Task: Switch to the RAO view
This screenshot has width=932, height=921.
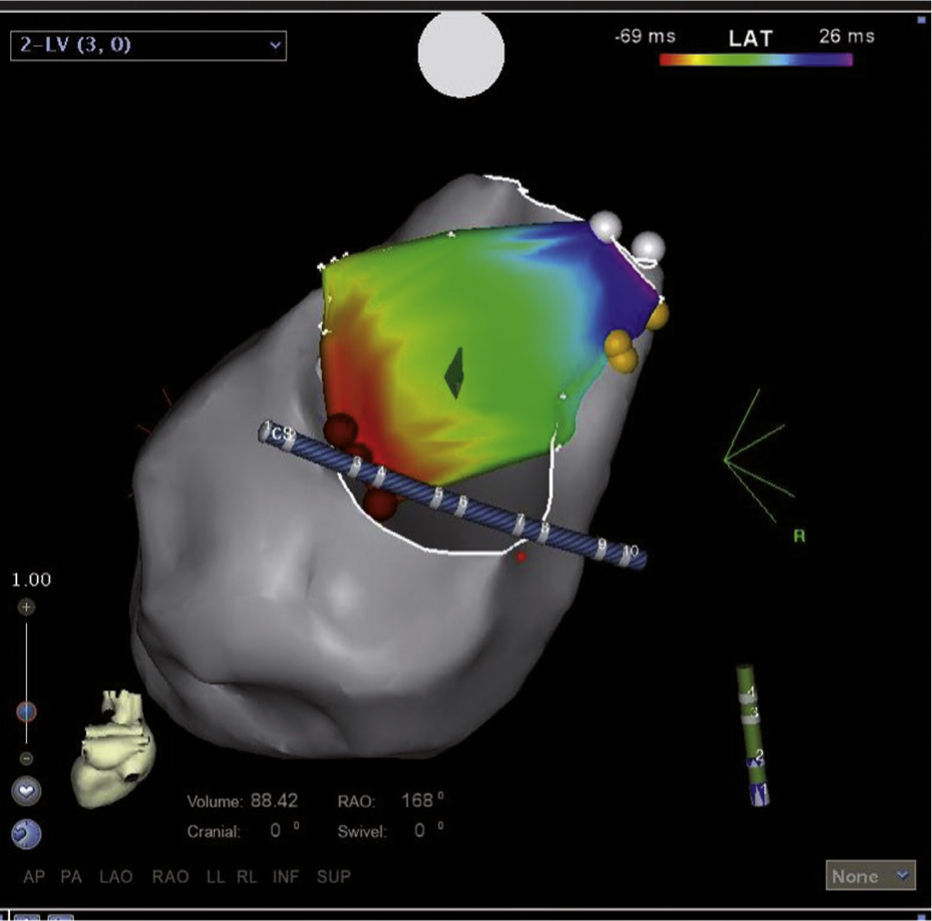Action: (x=170, y=877)
